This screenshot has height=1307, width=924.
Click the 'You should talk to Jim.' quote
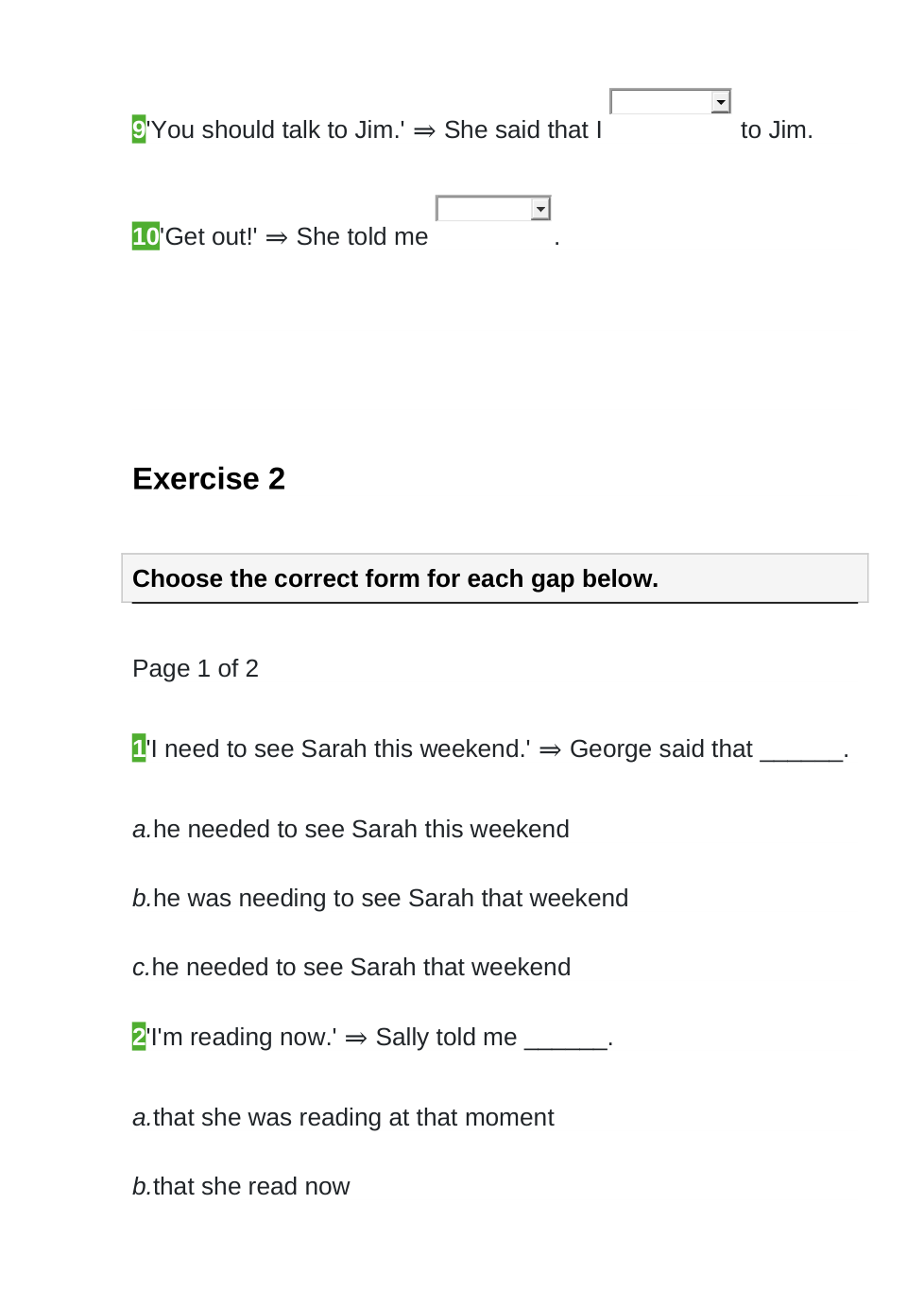point(277,129)
